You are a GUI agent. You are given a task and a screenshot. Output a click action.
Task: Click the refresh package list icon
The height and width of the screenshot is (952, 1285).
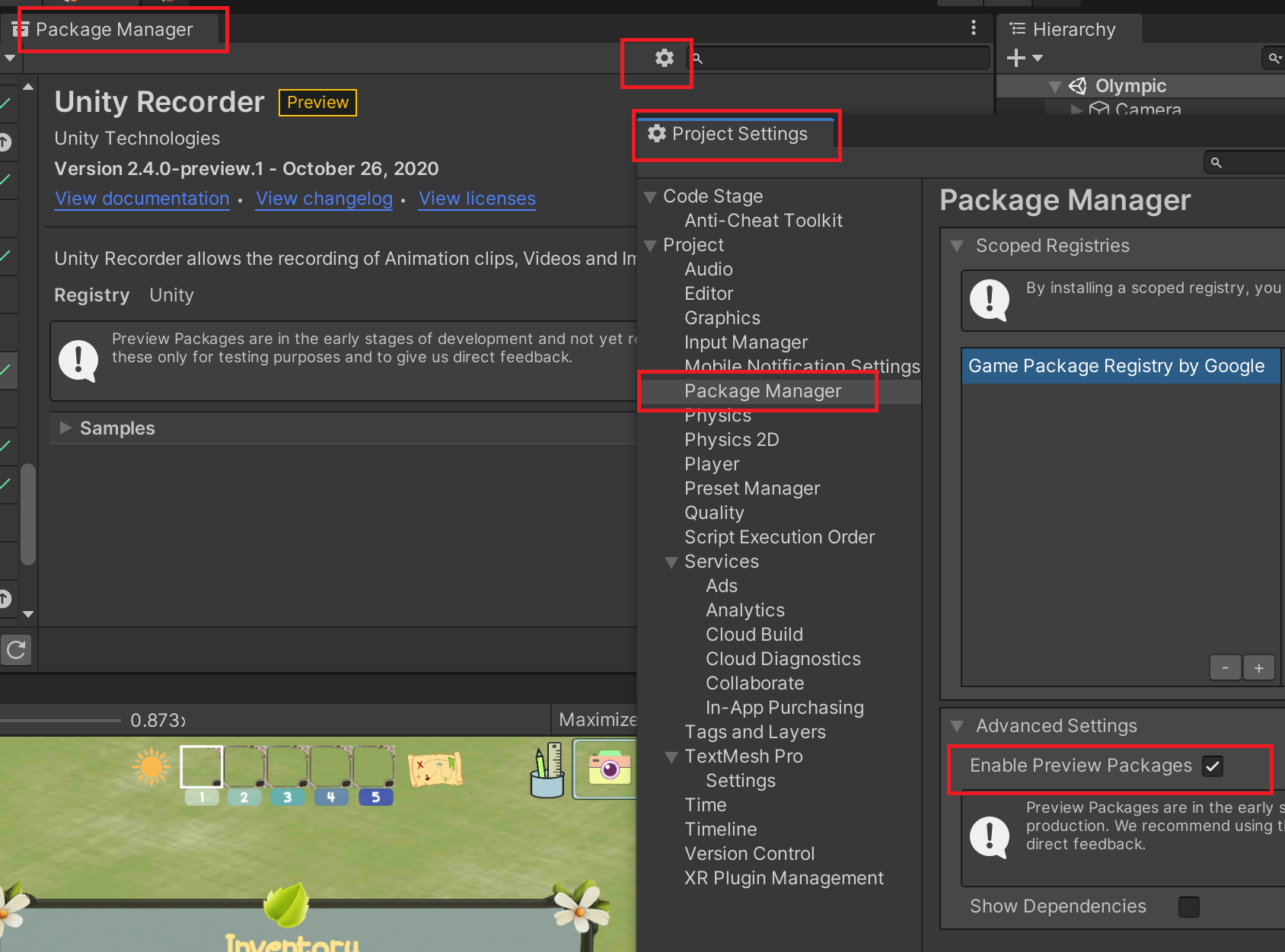tap(16, 650)
